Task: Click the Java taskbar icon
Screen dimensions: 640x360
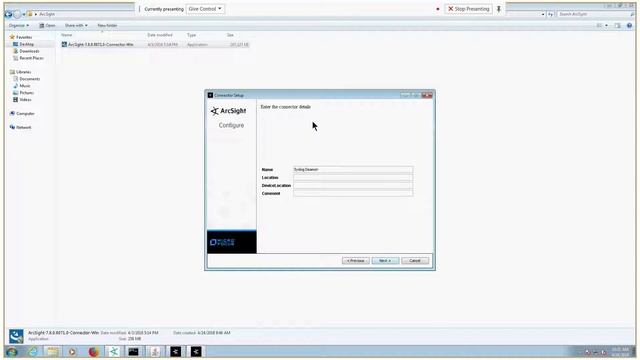Action: click(155, 351)
